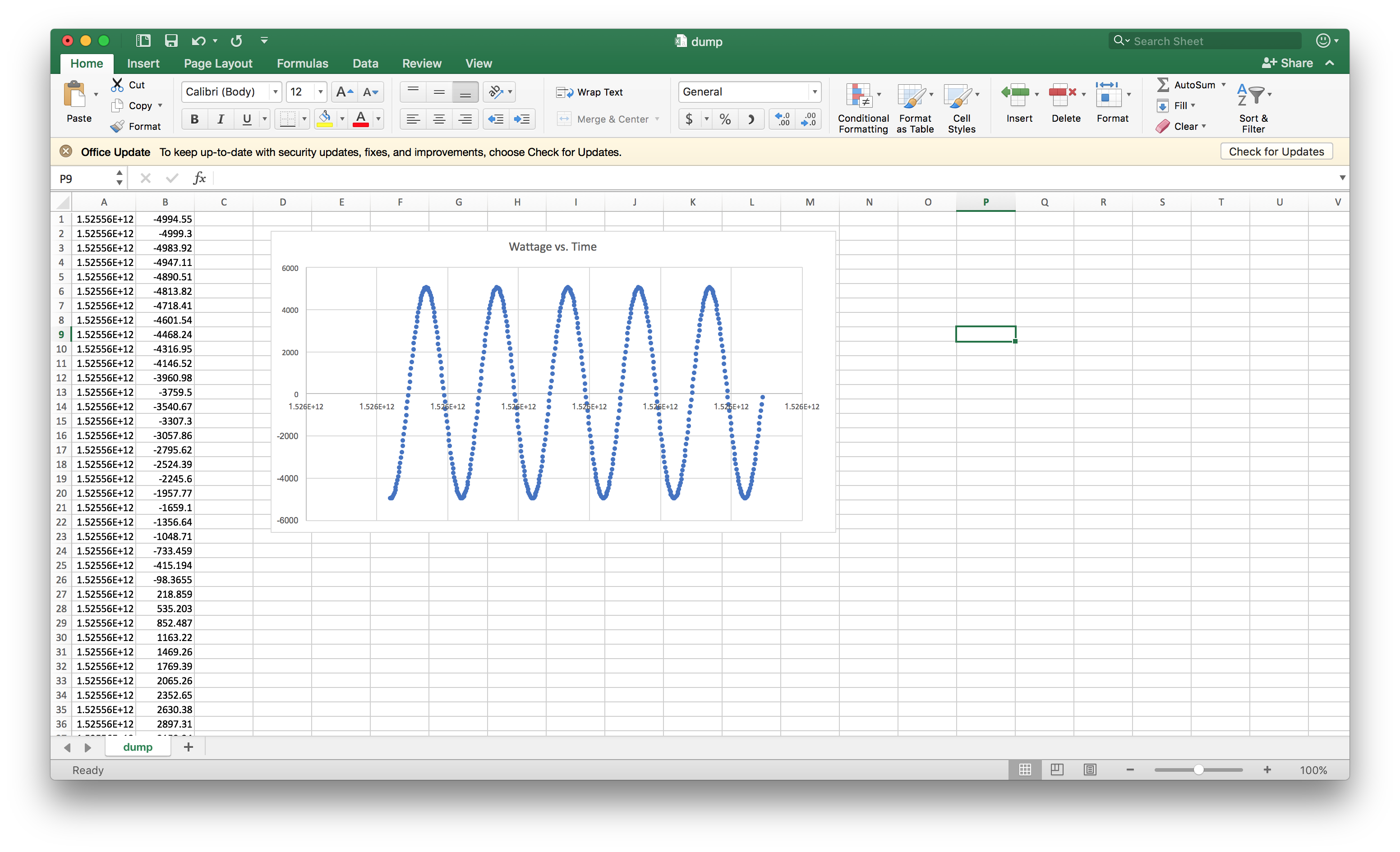Toggle align right
This screenshot has height=852, width=1400.
click(x=465, y=119)
